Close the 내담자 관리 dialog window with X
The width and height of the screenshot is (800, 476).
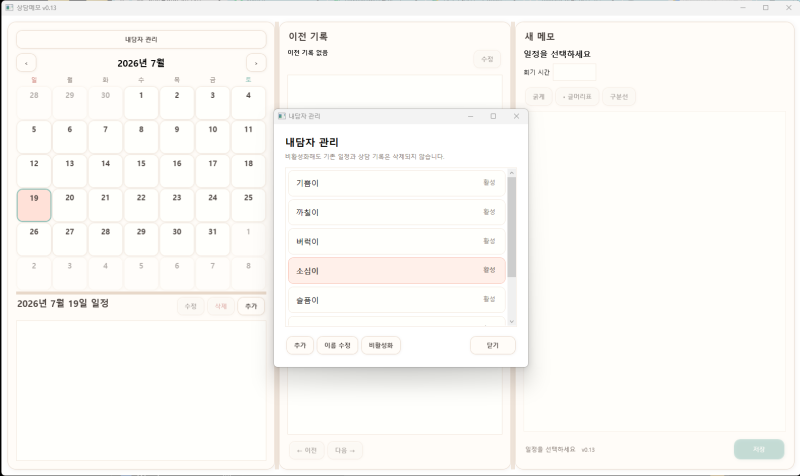point(516,116)
